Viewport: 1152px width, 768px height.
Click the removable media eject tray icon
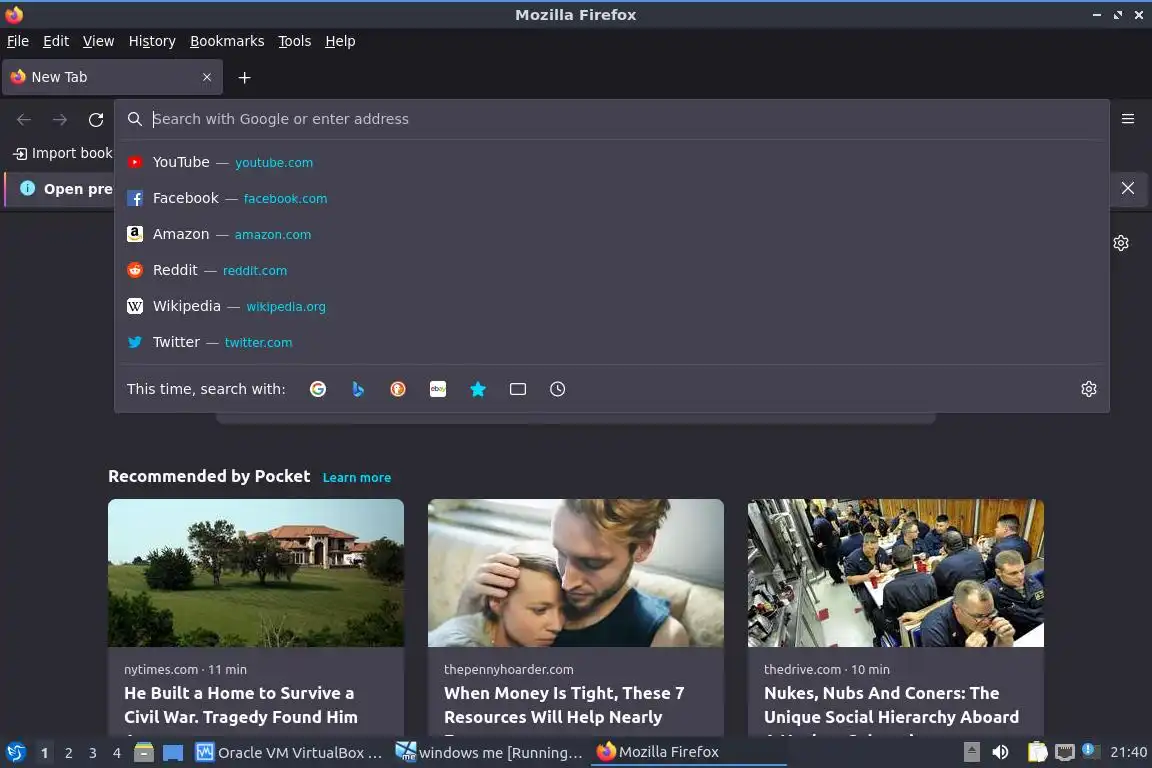[x=971, y=752]
